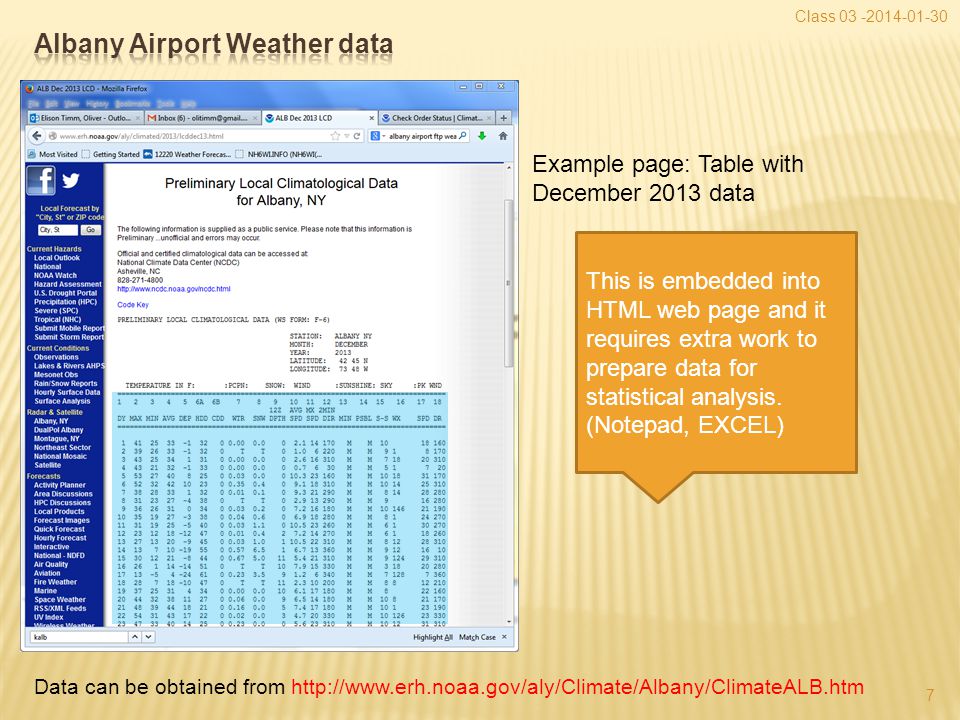The height and width of the screenshot is (720, 960).
Task: Click the City, St input field
Action: coord(58,230)
